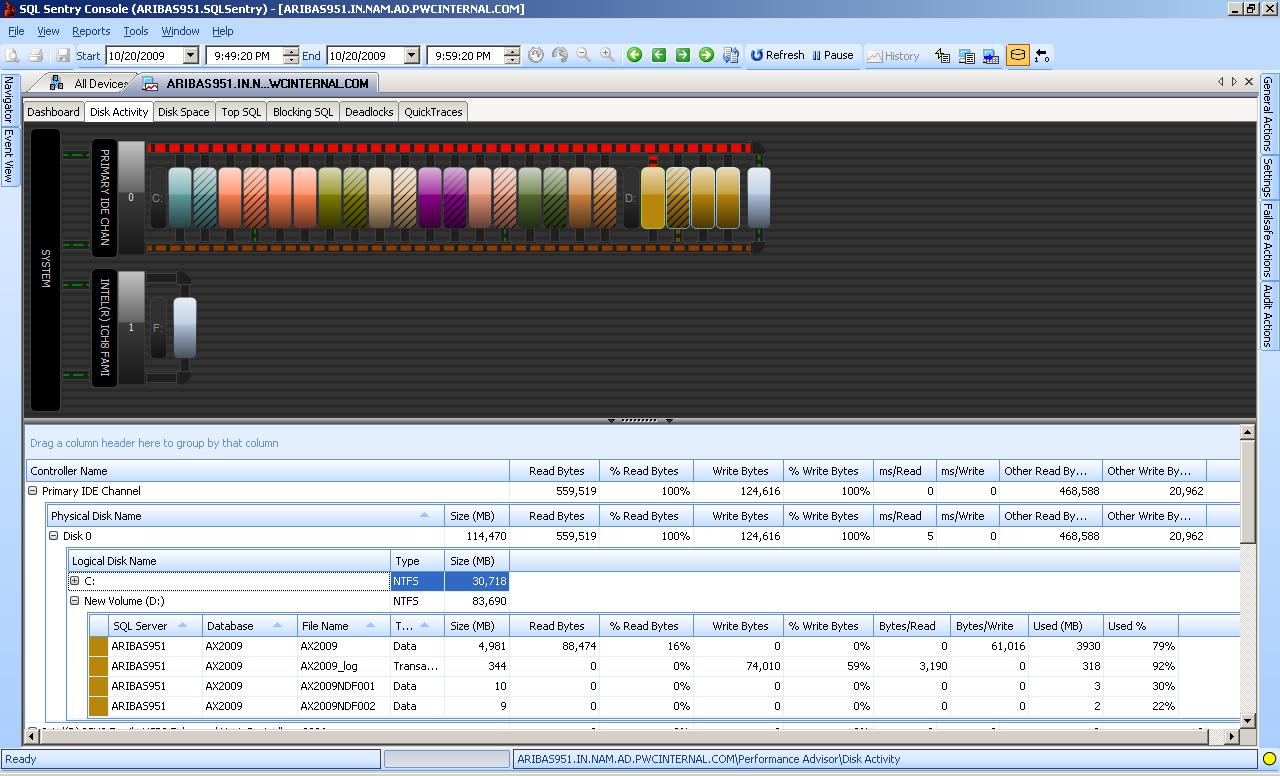Select the solid teal file cylinder on C:
This screenshot has width=1280, height=776.
point(180,197)
